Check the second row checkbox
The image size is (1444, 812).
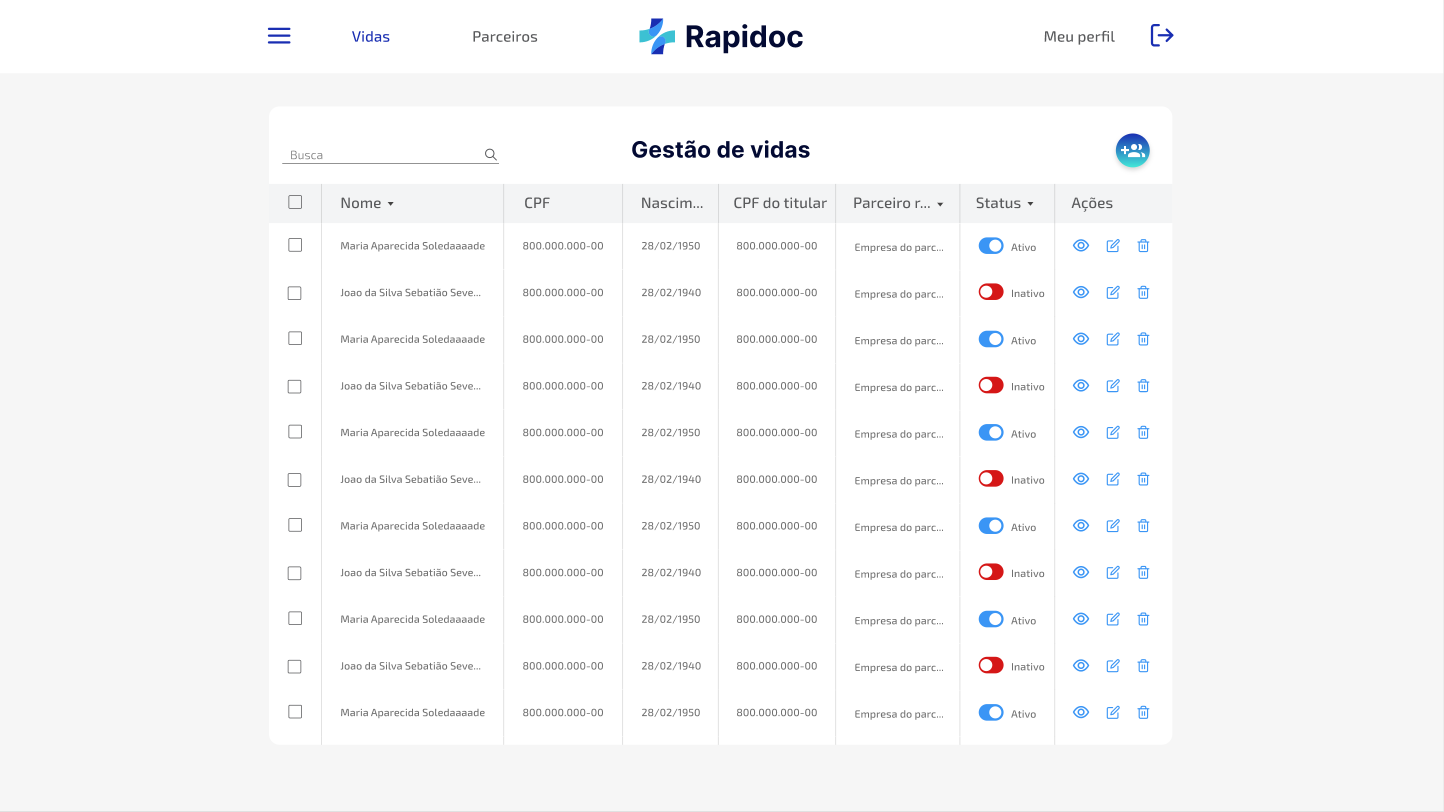pos(295,293)
